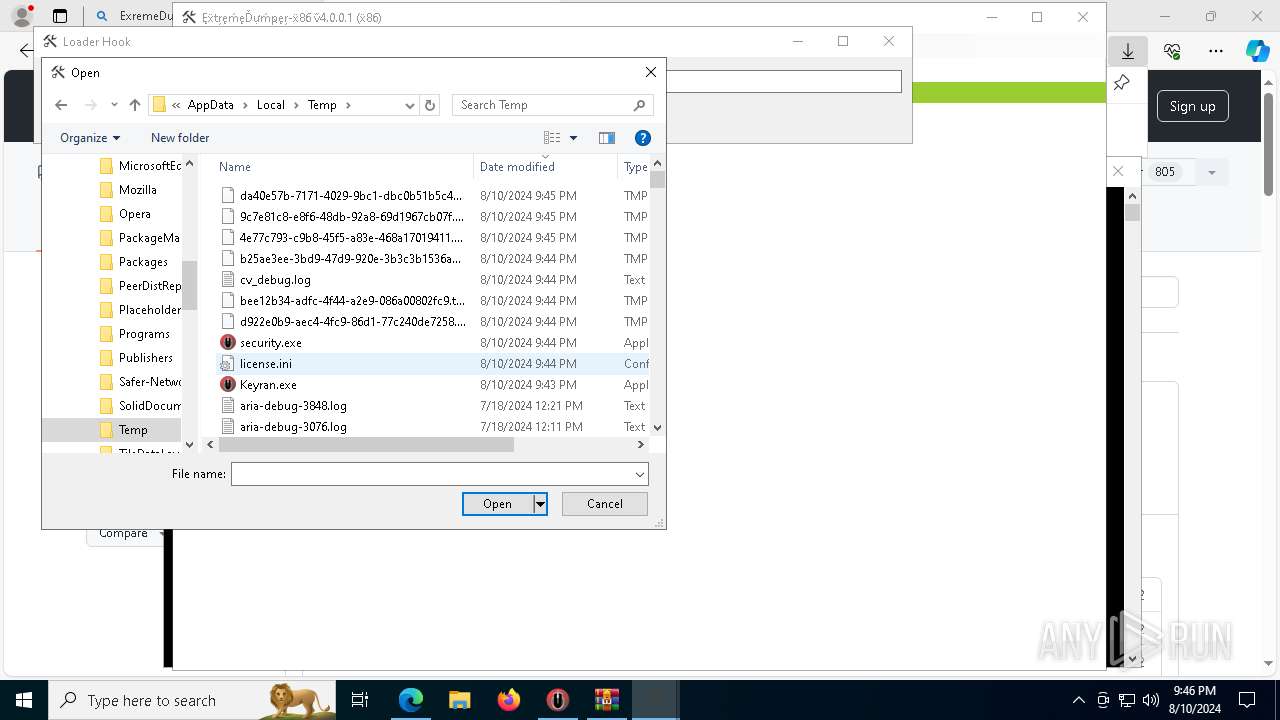
Task: Toggle the preview pane
Action: click(607, 138)
